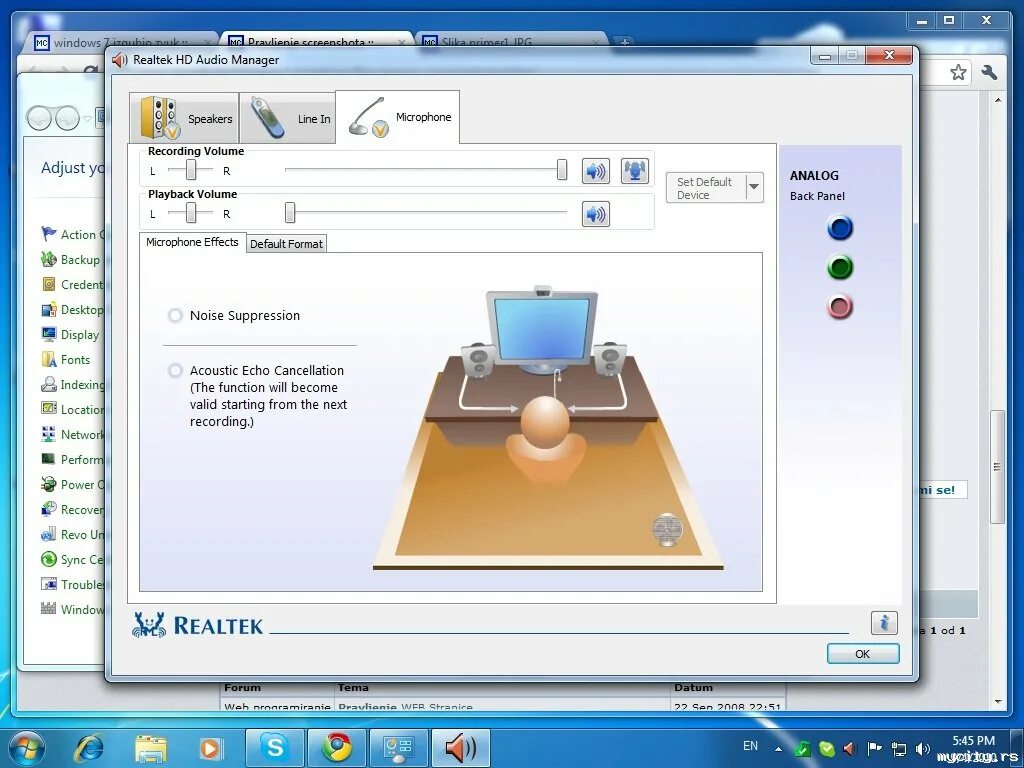Click the Forum column header in Chrome
1024x768 pixels.
point(242,688)
